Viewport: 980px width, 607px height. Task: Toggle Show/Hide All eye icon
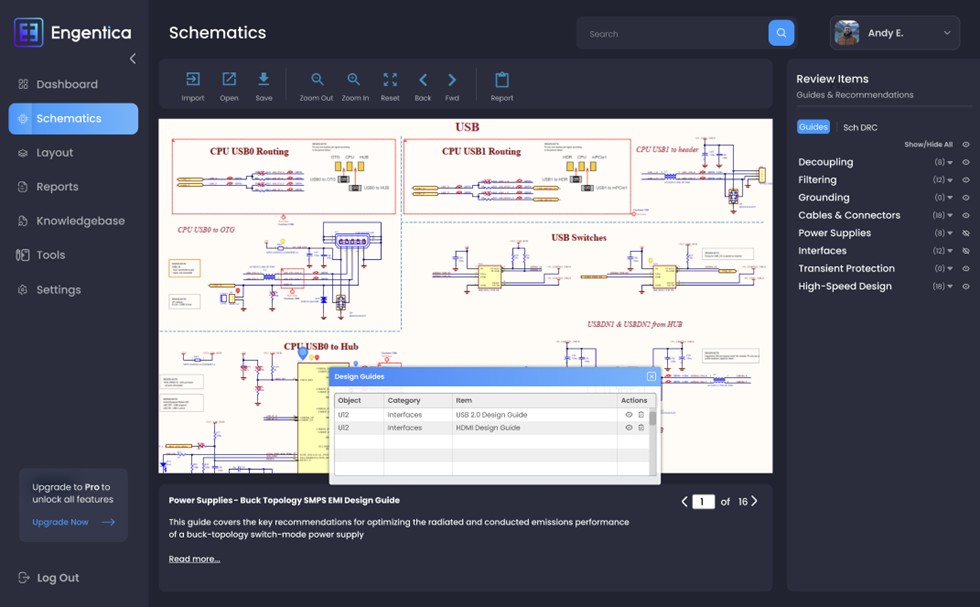tap(966, 145)
